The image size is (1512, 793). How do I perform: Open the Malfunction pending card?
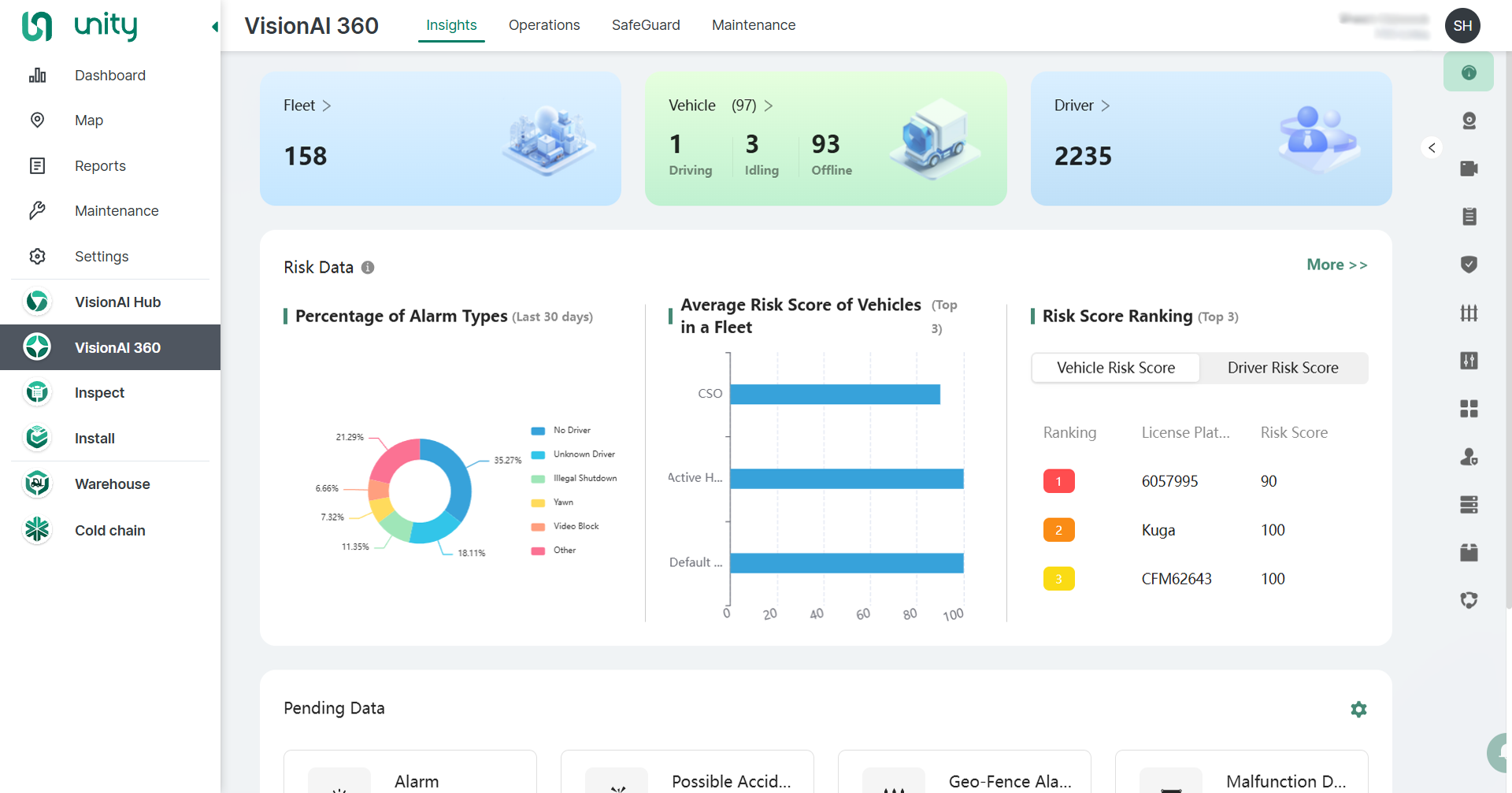tap(1242, 772)
